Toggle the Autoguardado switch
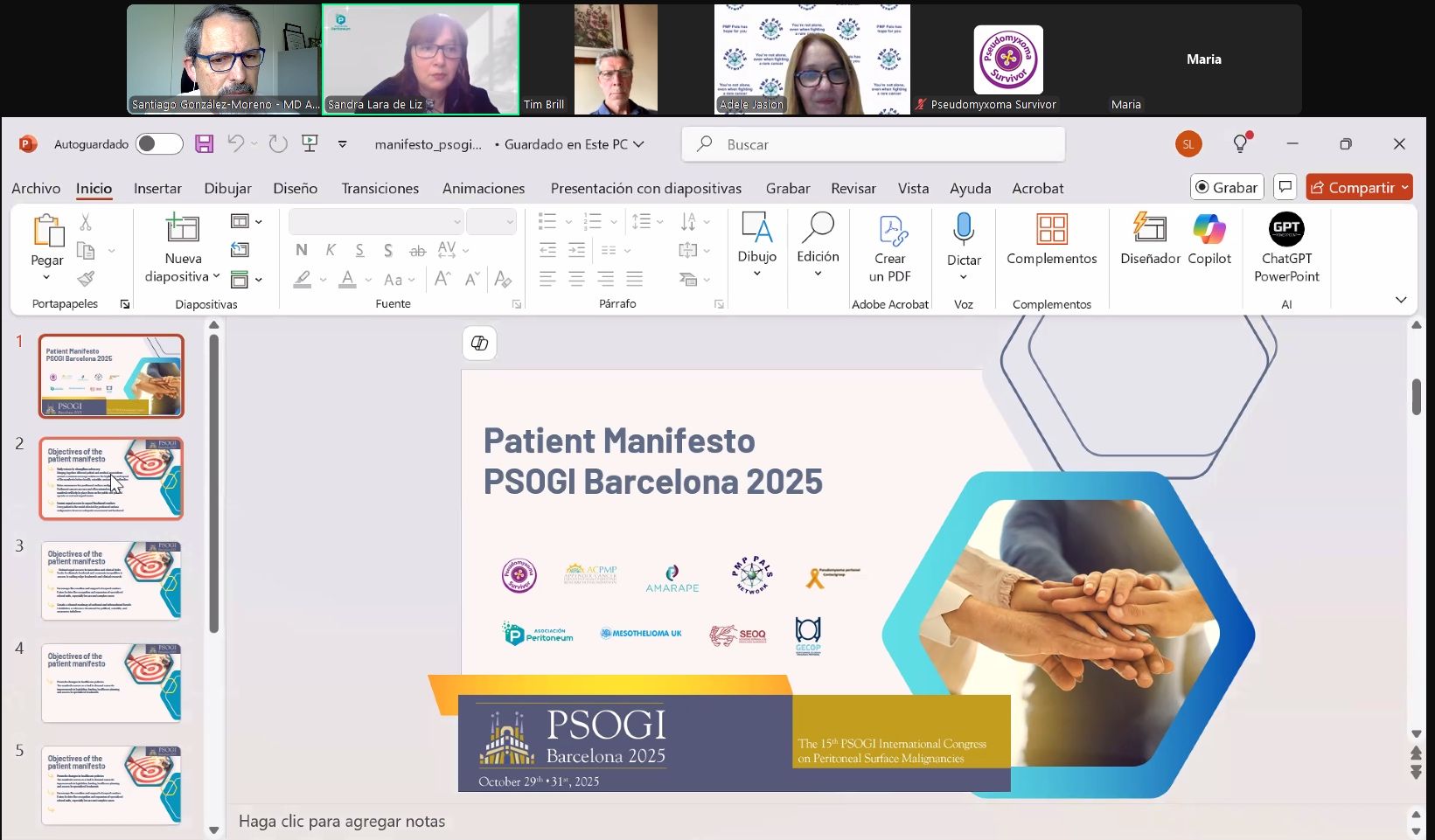Viewport: 1435px width, 840px height. pos(159,144)
